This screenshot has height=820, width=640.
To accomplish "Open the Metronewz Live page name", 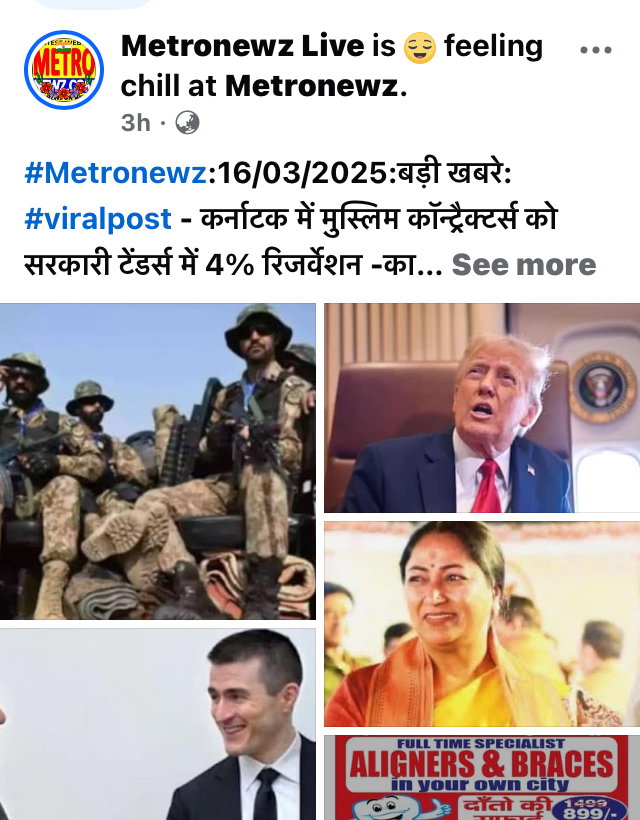I will click(x=243, y=46).
